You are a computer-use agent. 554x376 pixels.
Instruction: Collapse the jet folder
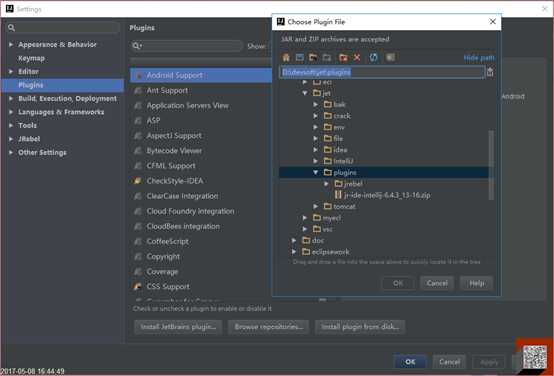[305, 93]
